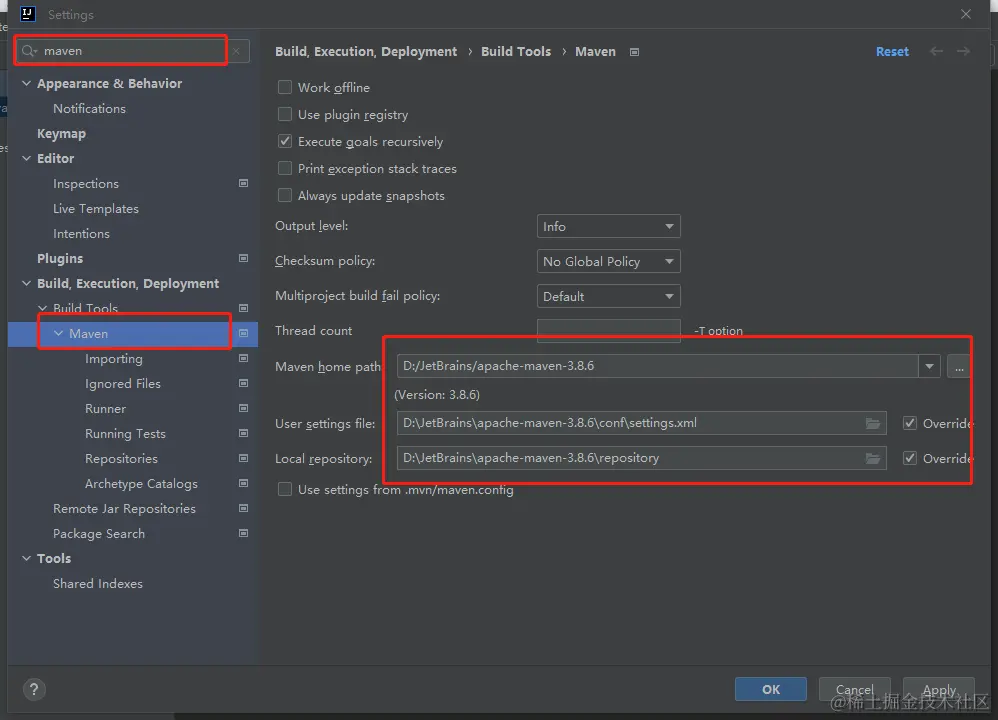Enable Work offline
The image size is (998, 720).
[285, 87]
